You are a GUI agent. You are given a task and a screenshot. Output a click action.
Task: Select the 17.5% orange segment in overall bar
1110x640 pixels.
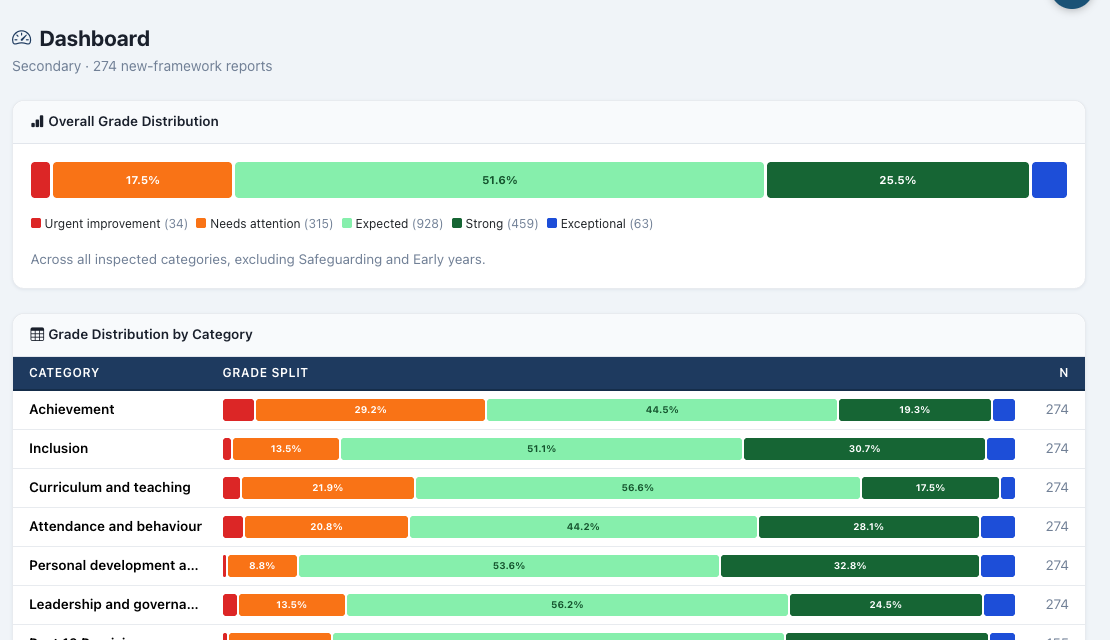point(142,180)
